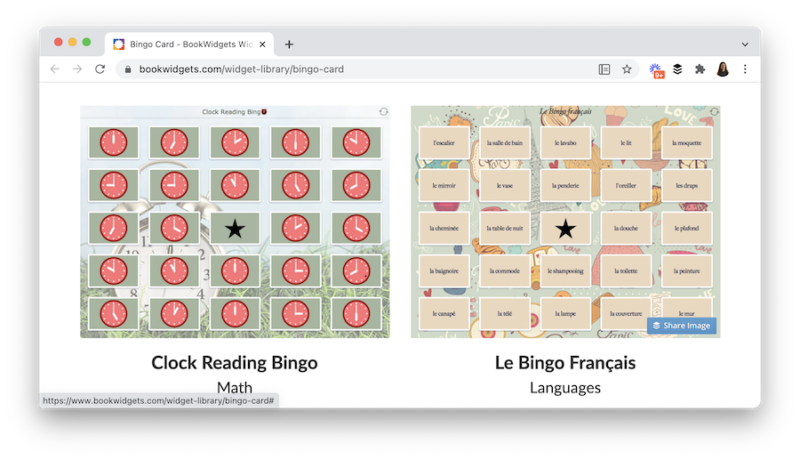Screen dimensions: 800x460
Task: Open the Chrome profile avatar
Action: coord(722,69)
